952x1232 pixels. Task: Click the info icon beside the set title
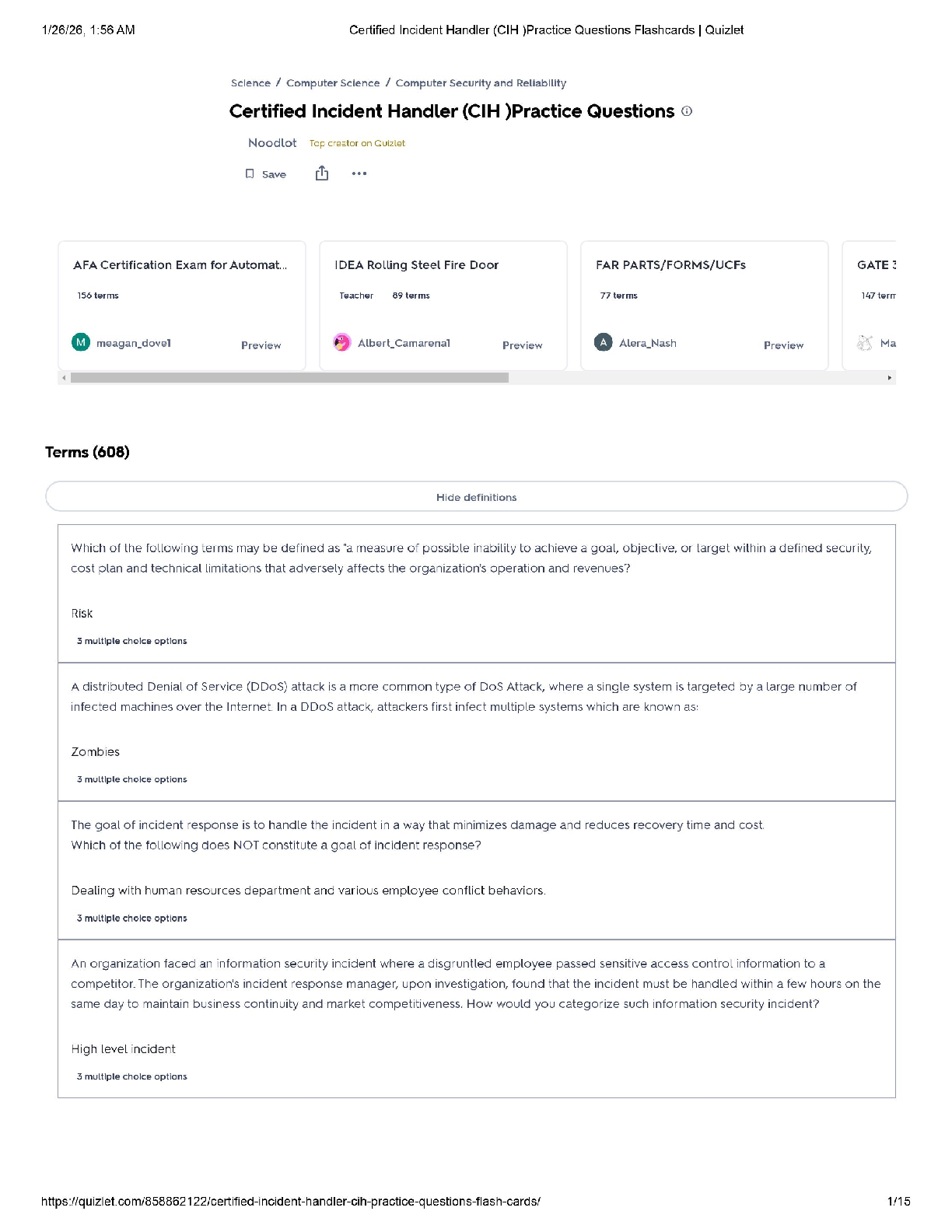[687, 111]
